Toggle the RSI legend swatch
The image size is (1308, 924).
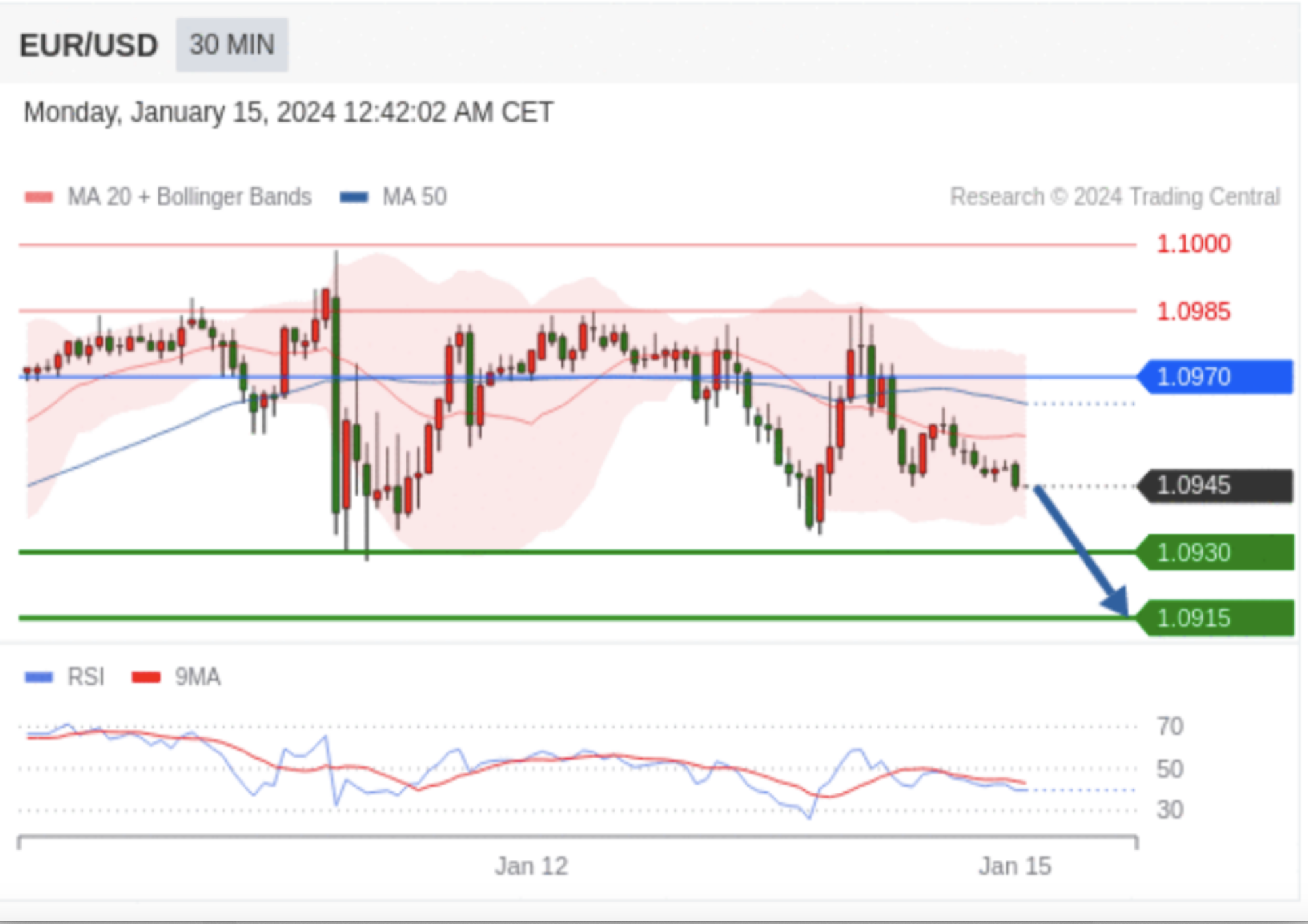(x=39, y=678)
